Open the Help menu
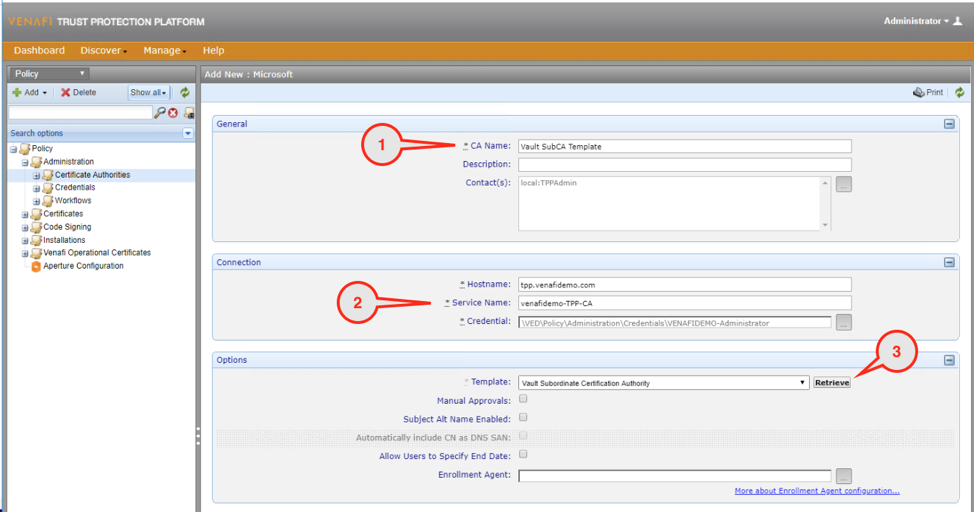The image size is (974, 512). point(213,50)
